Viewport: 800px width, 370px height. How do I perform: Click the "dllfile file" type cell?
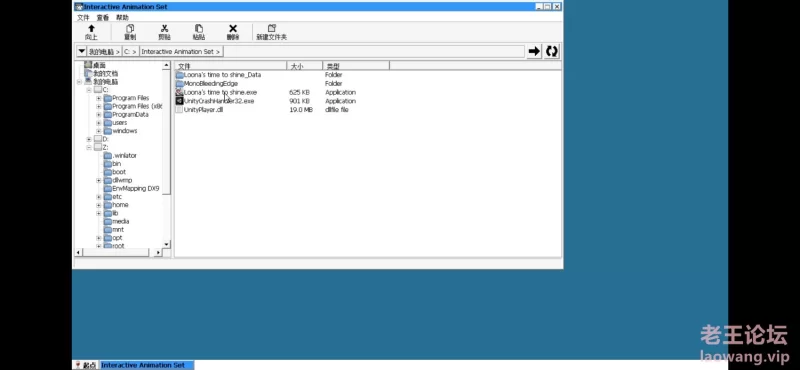(x=337, y=110)
